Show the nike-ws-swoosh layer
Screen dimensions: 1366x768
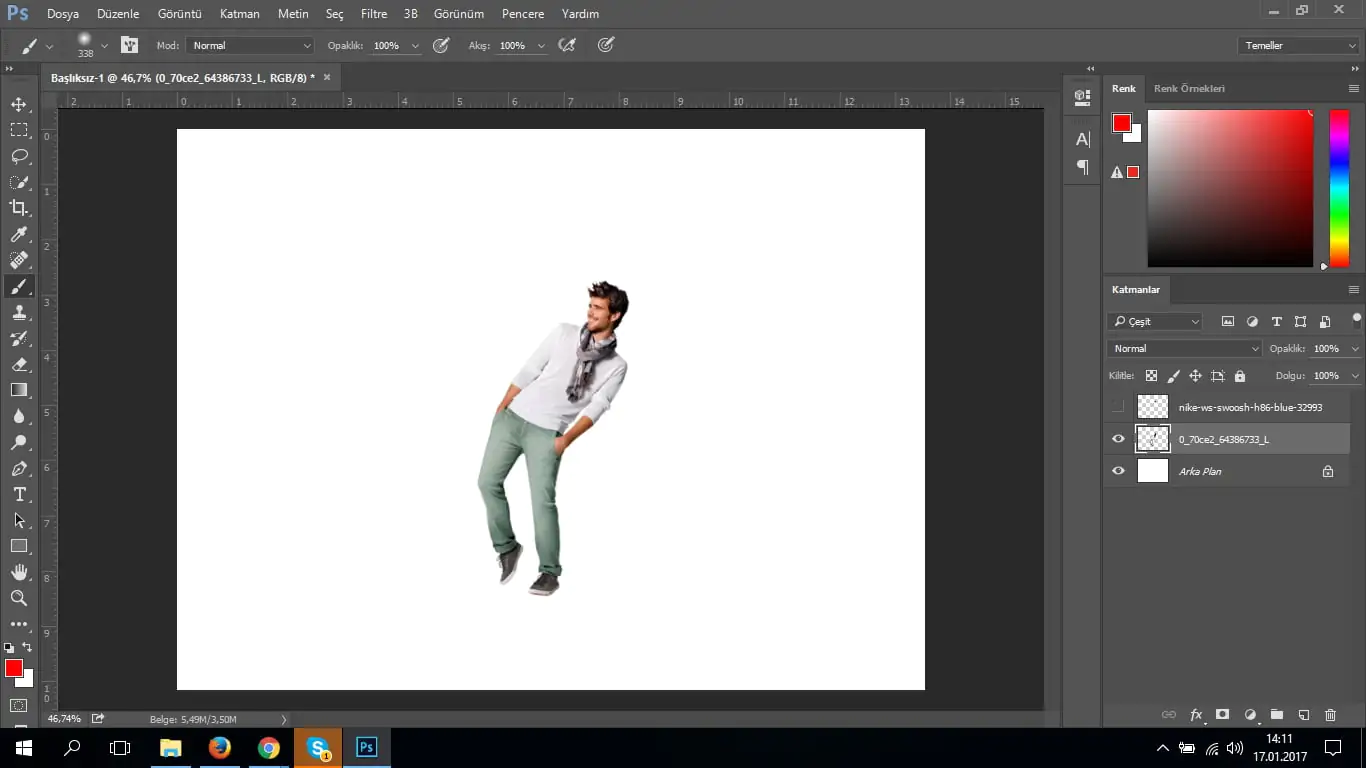coord(1118,407)
